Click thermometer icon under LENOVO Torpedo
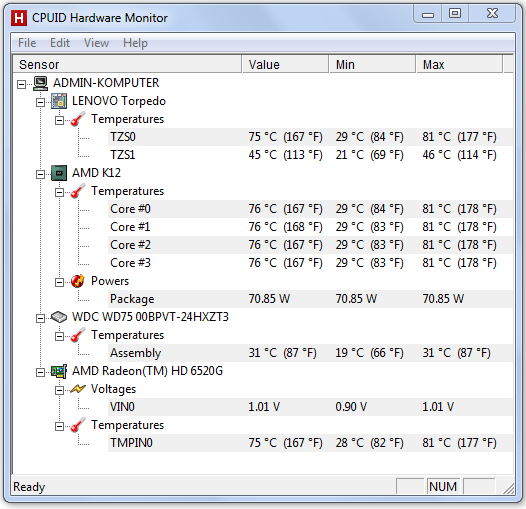Screen dimensions: 526x509 click(x=78, y=119)
